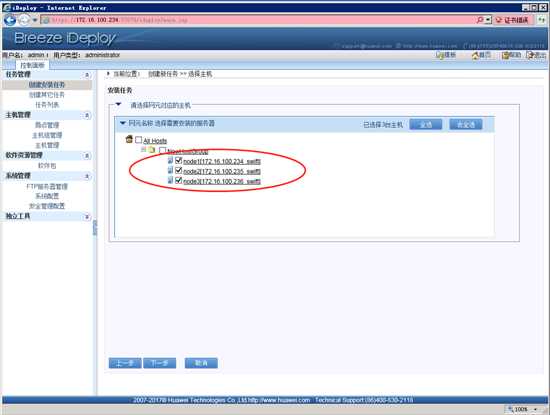Collapse the 系统管理 sidebar group

[x=87, y=176]
